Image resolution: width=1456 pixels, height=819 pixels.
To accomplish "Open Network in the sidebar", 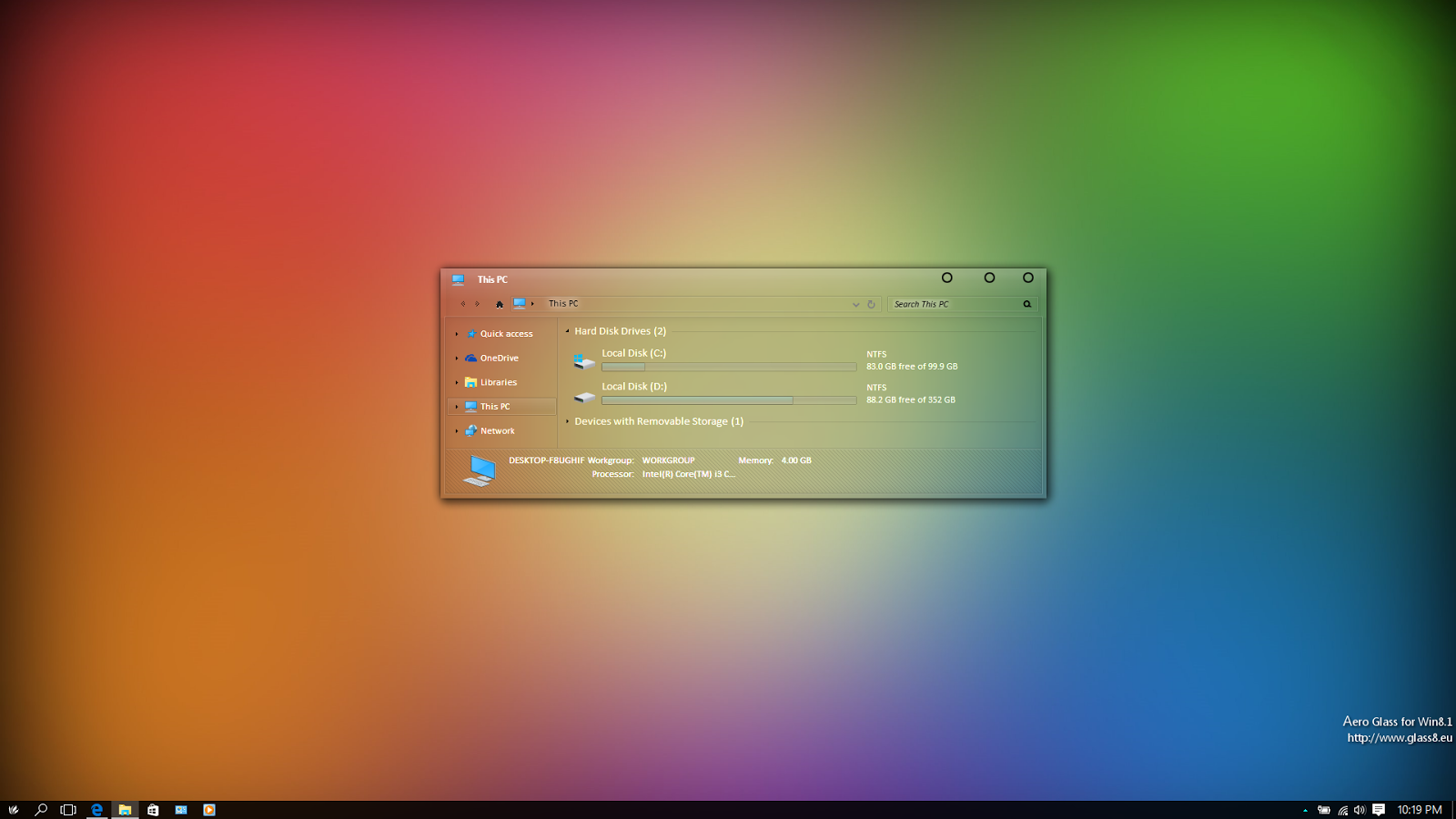I will (x=497, y=430).
